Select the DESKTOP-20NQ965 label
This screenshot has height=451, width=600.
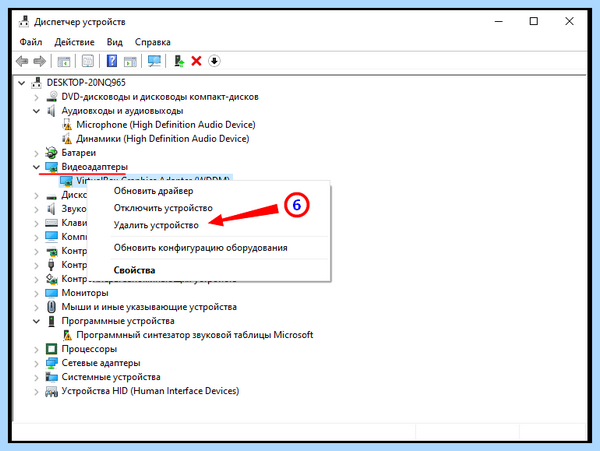click(x=86, y=83)
